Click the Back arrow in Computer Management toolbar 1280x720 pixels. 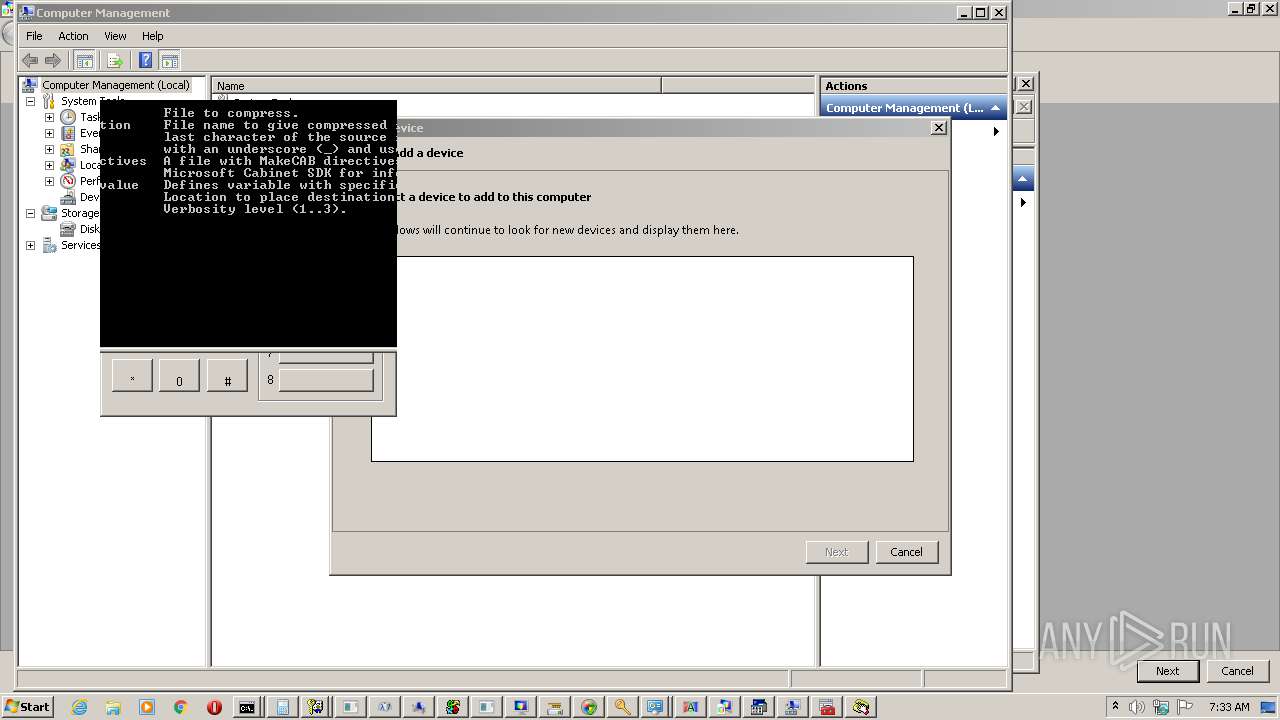coord(30,60)
